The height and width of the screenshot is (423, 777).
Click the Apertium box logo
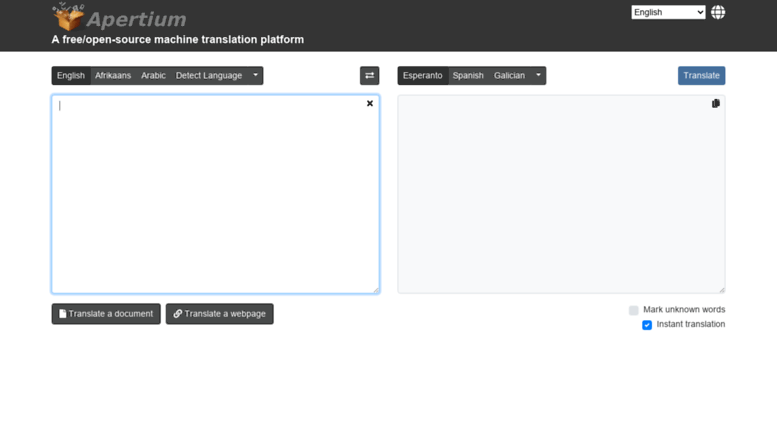(68, 17)
